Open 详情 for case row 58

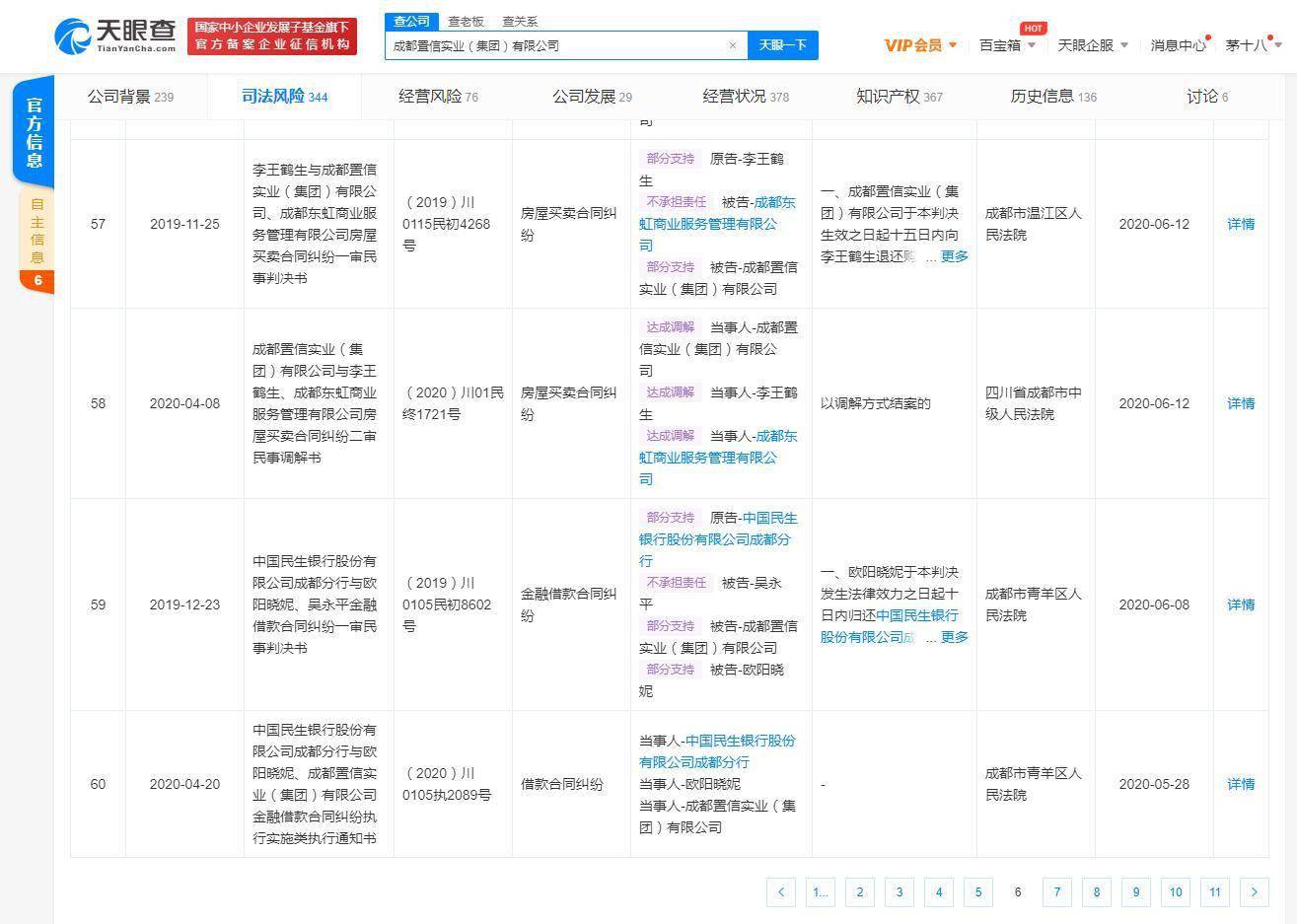pyautogui.click(x=1241, y=403)
